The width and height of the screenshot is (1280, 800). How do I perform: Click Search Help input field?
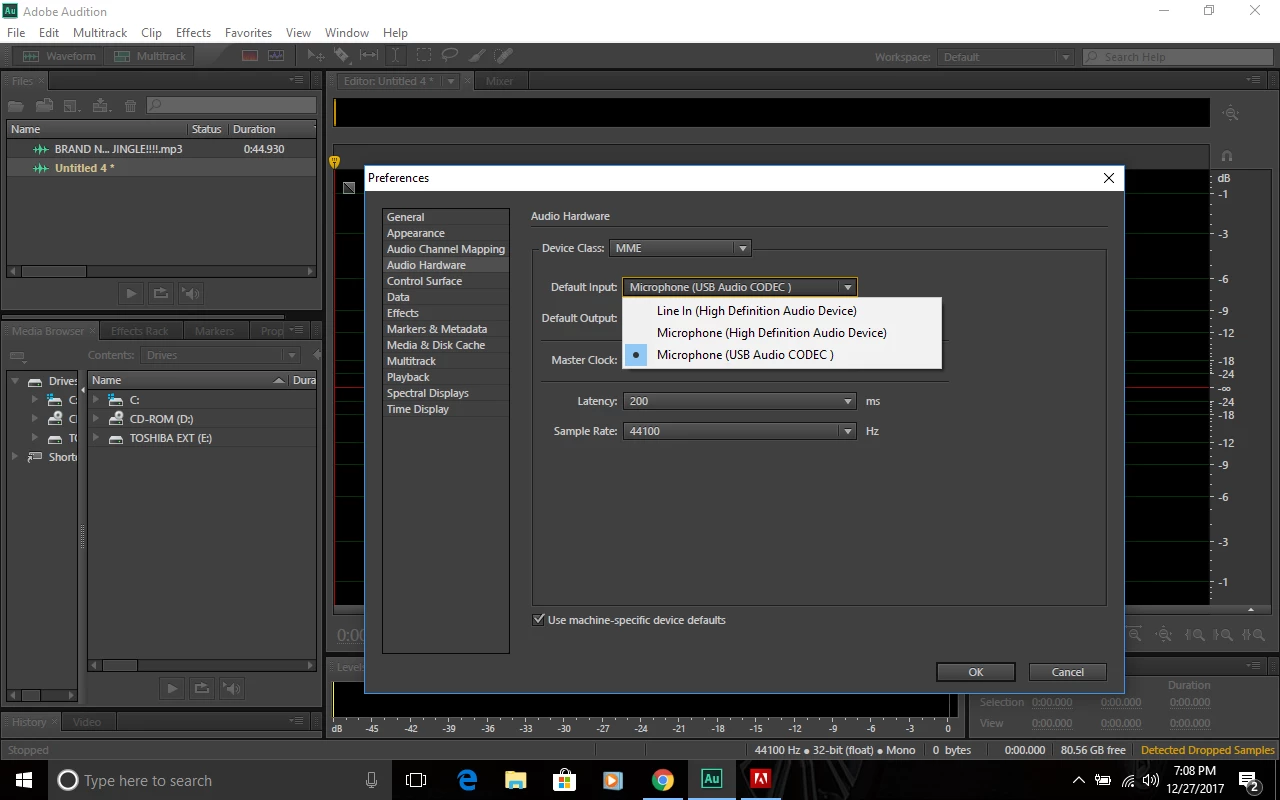(1178, 57)
